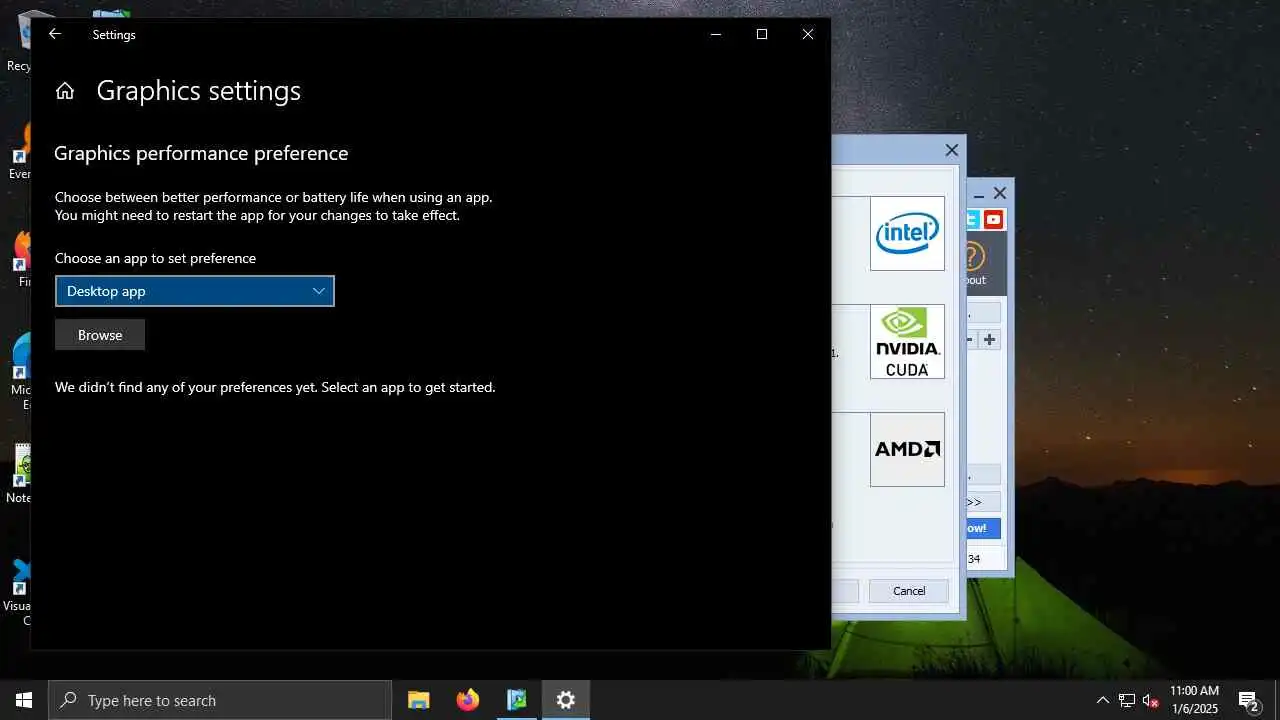Viewport: 1280px width, 720px height.
Task: Click the Graphics performance preference heading
Action: coord(201,153)
